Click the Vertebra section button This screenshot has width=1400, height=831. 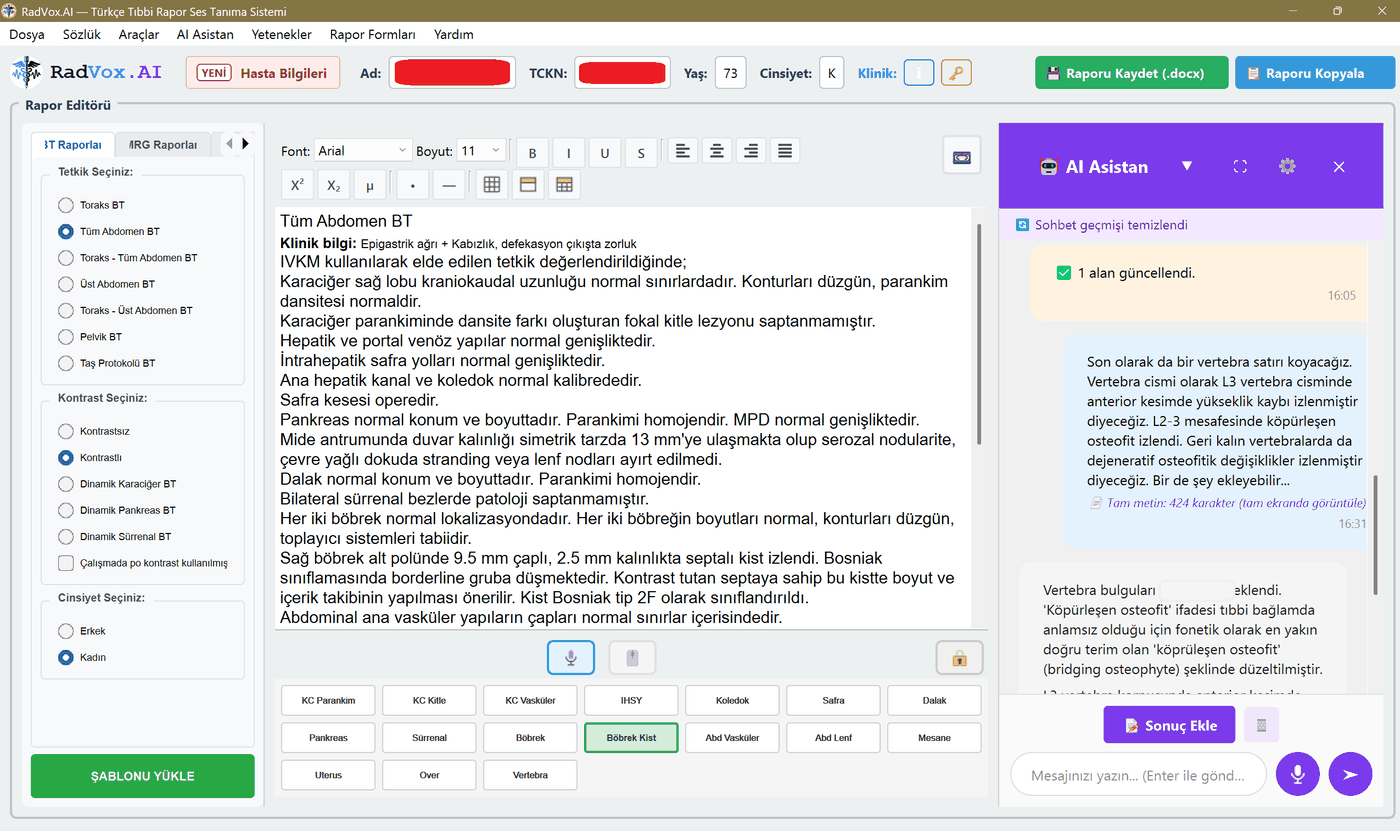pyautogui.click(x=530, y=775)
